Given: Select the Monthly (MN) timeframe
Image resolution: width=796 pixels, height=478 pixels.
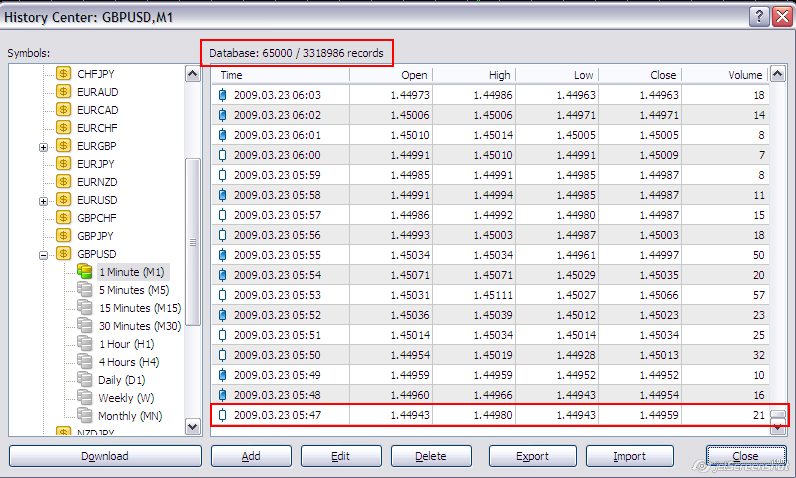Looking at the screenshot, I should coord(130,416).
